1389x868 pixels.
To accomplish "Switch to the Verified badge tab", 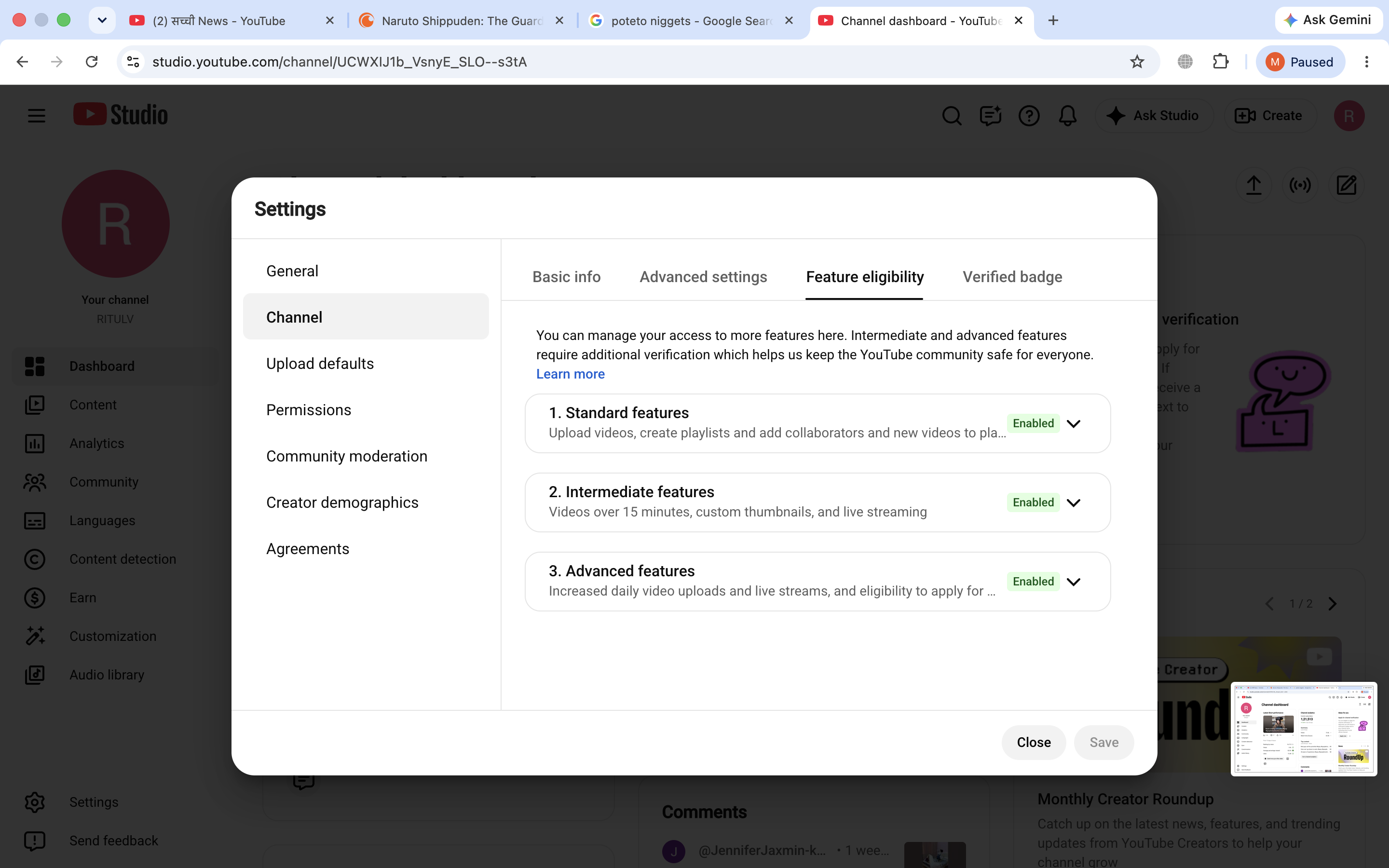I will pyautogui.click(x=1012, y=277).
